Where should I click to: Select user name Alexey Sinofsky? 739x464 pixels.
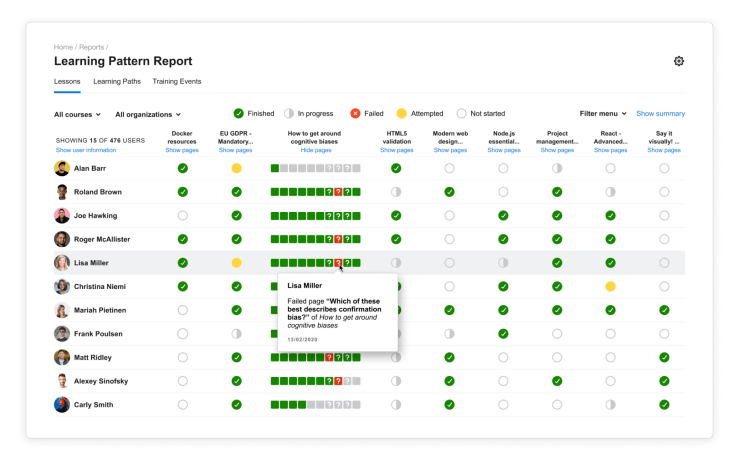point(101,381)
